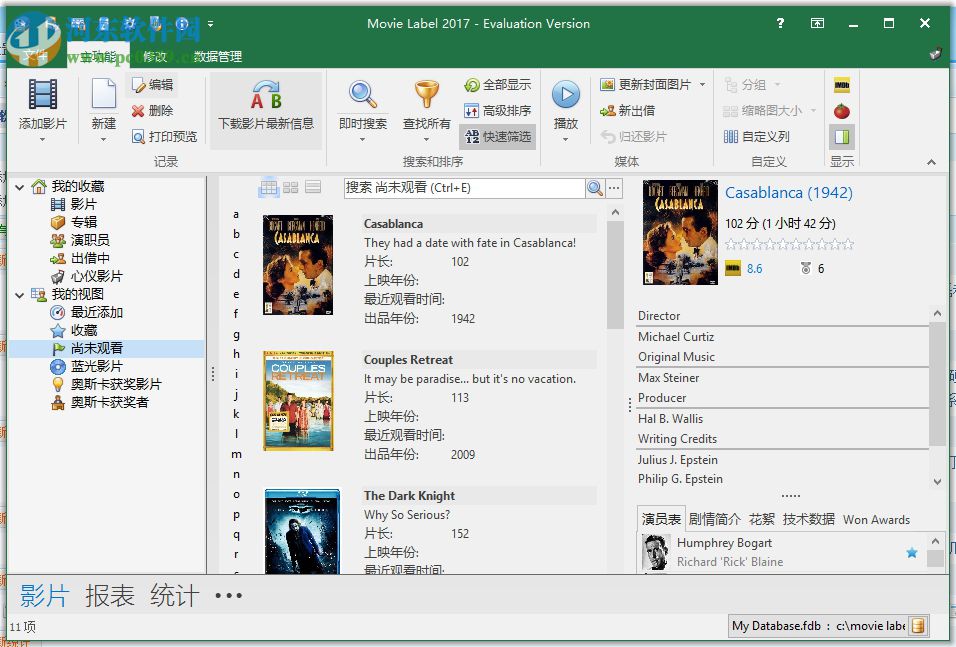Viewport: 956px width, 647px height.
Task: Collapse the 我的视图 tree section
Action: (x=20, y=294)
